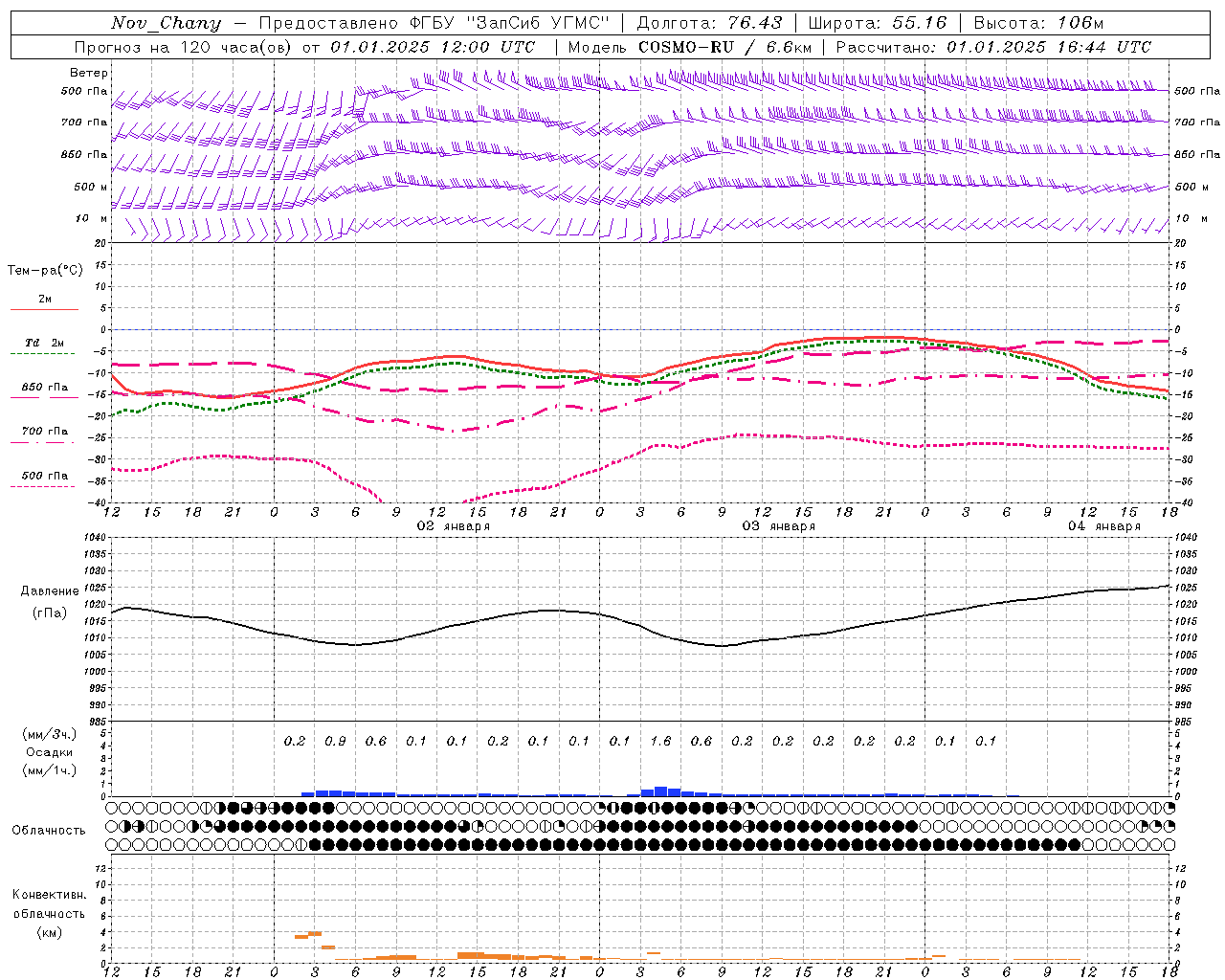Click the (мм/3ч.) precipitation unit label
The image size is (1225, 980).
tap(50, 734)
